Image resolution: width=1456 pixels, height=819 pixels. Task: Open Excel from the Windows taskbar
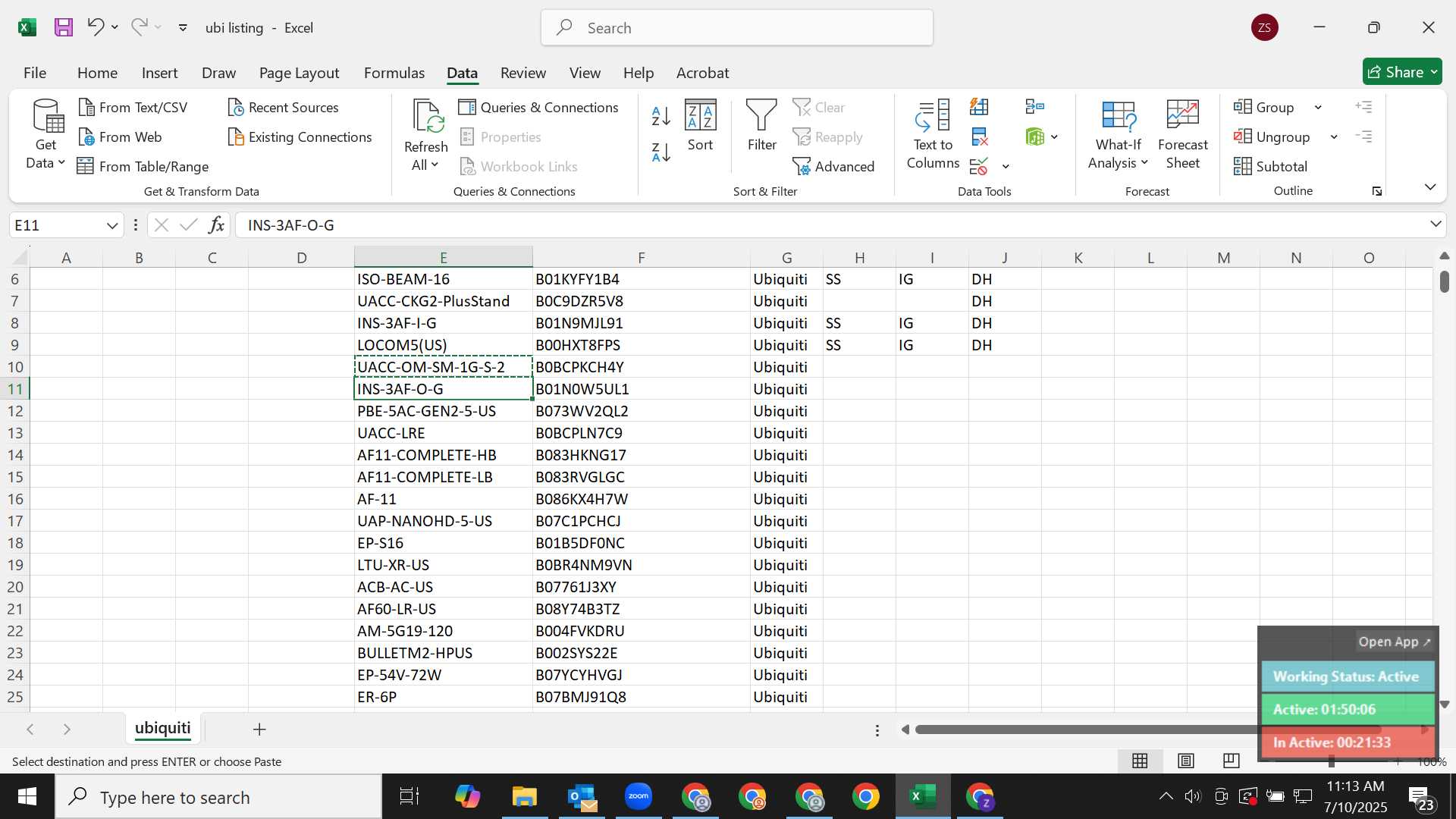(x=923, y=797)
